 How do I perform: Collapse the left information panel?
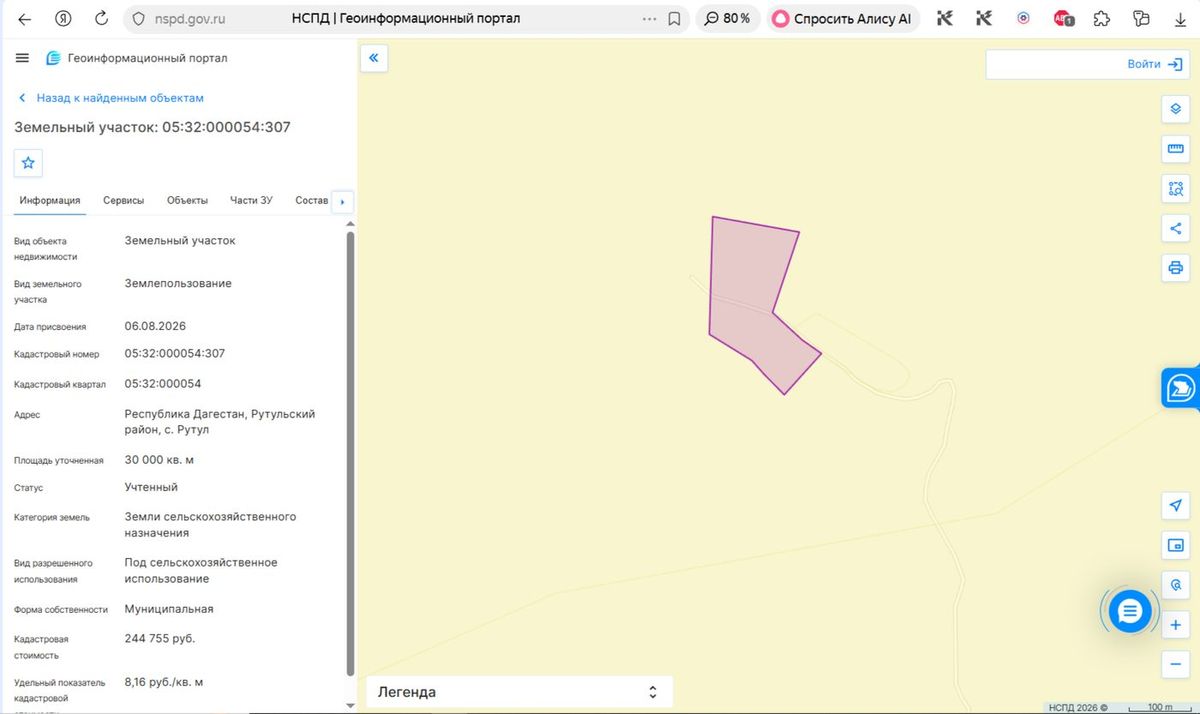(373, 58)
